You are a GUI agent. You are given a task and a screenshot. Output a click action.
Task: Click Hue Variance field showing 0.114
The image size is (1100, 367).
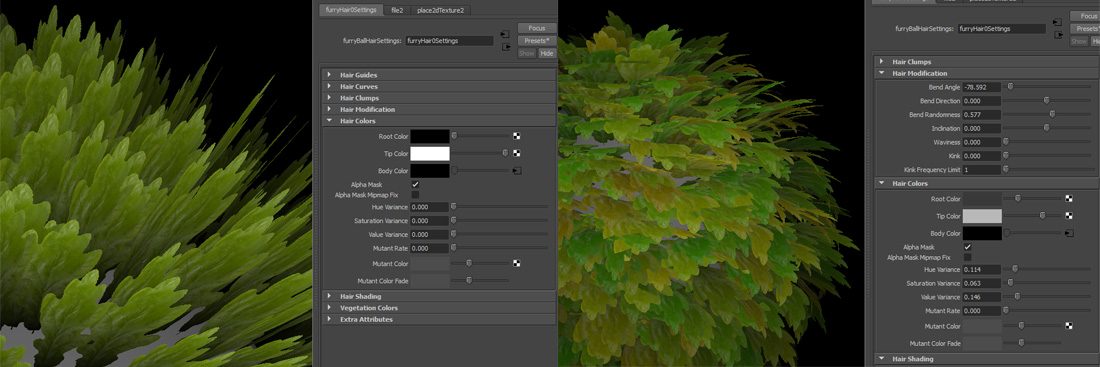click(x=982, y=269)
